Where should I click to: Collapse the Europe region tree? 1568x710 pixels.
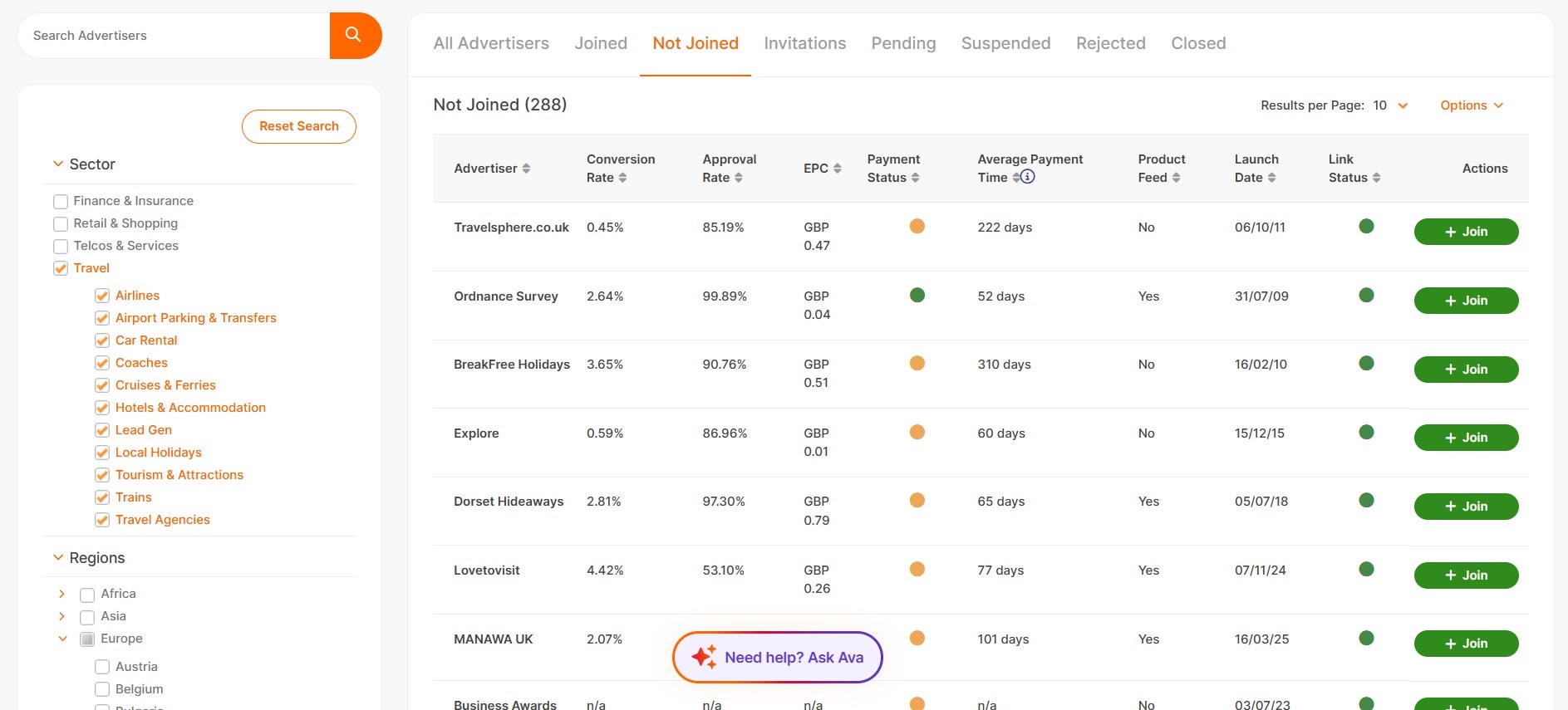tap(62, 639)
